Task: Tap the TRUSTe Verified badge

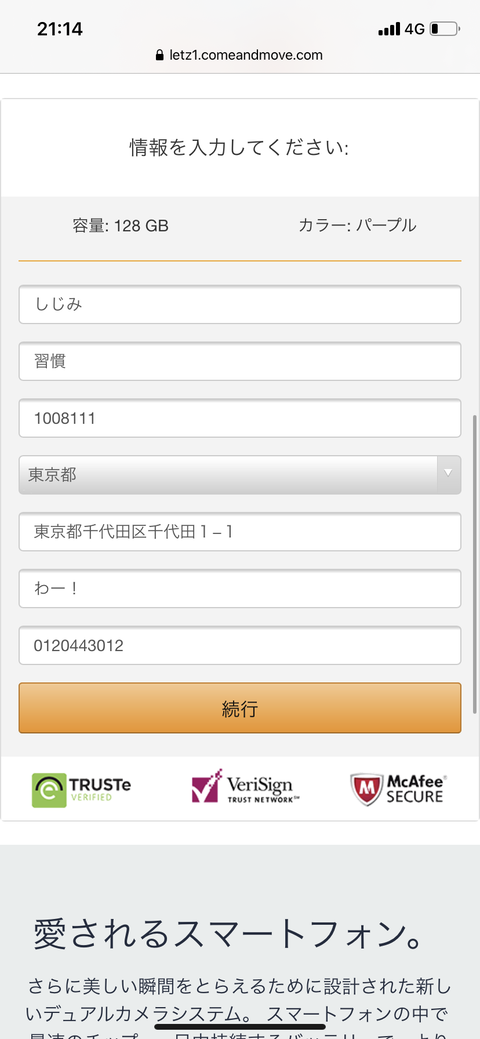Action: tap(82, 789)
